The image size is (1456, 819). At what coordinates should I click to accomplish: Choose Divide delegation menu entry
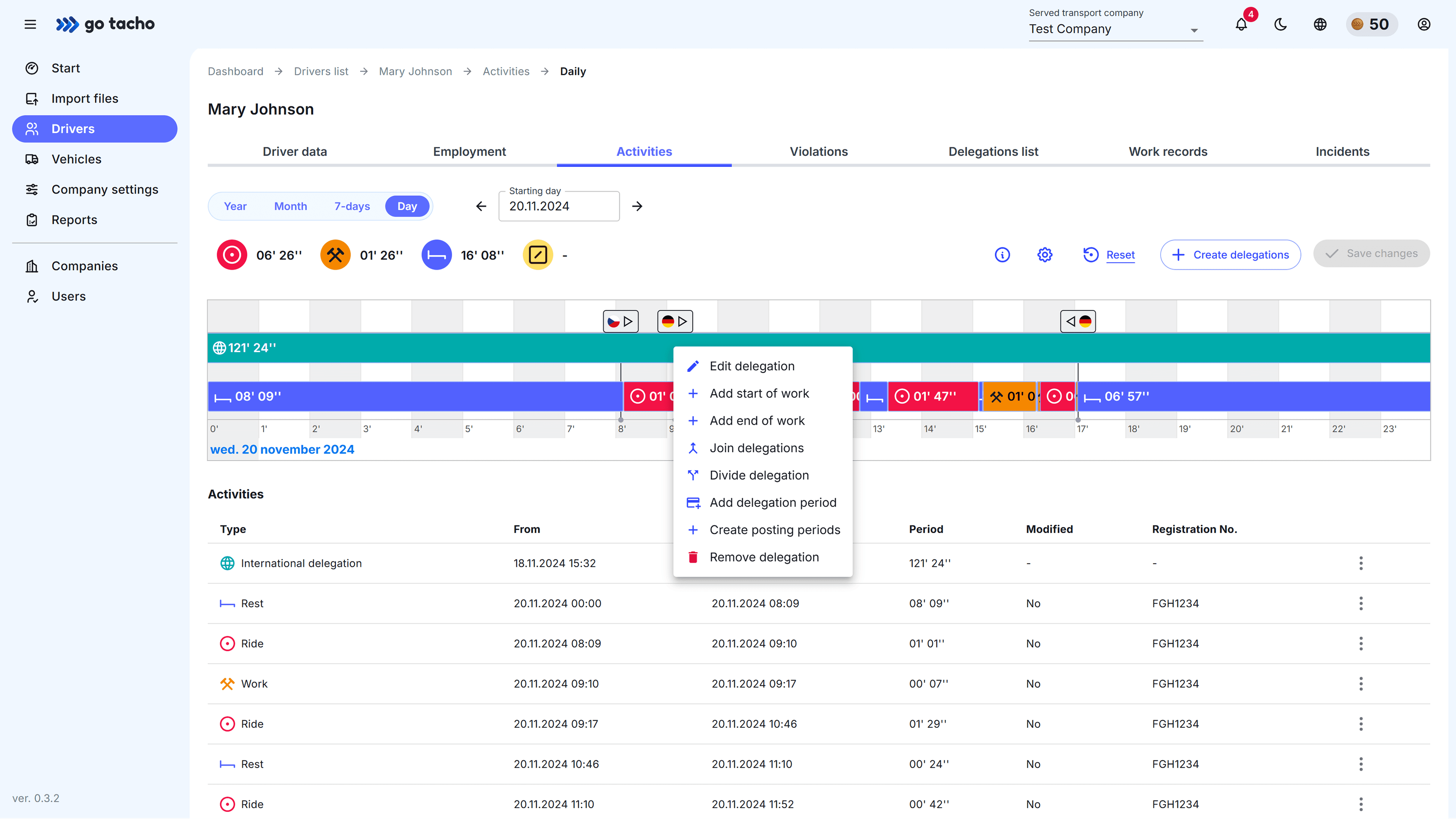pos(763,476)
